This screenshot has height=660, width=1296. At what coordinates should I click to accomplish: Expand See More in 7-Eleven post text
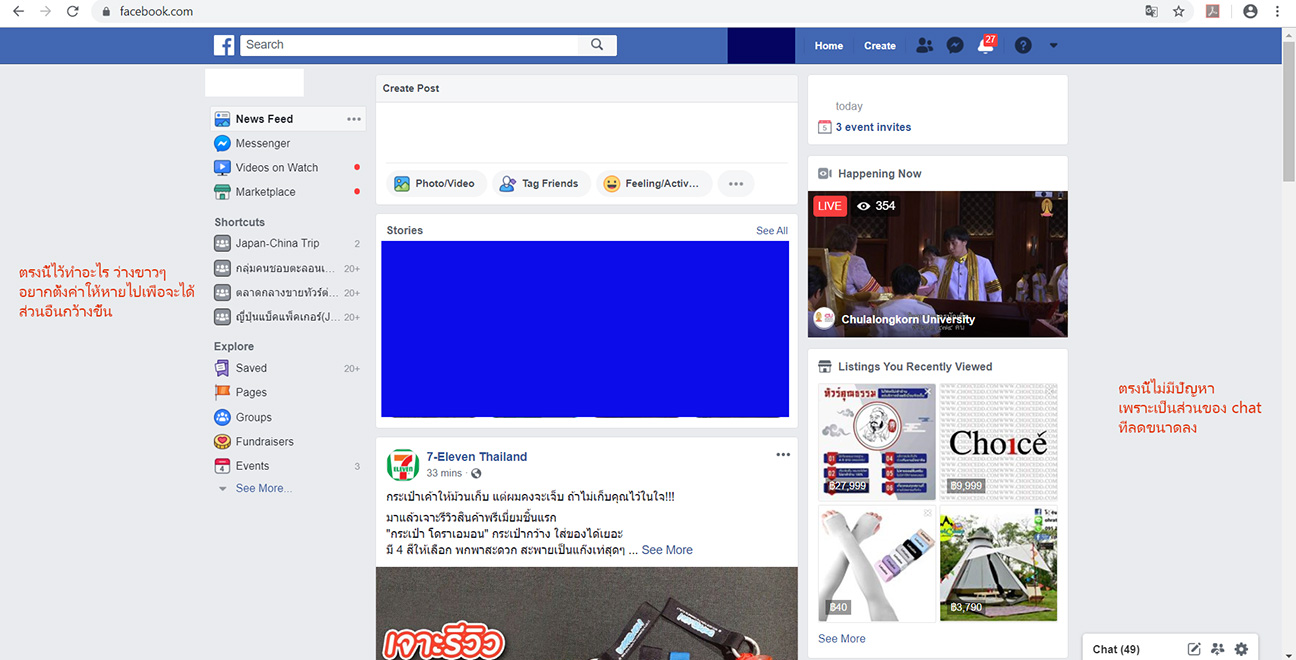click(667, 550)
